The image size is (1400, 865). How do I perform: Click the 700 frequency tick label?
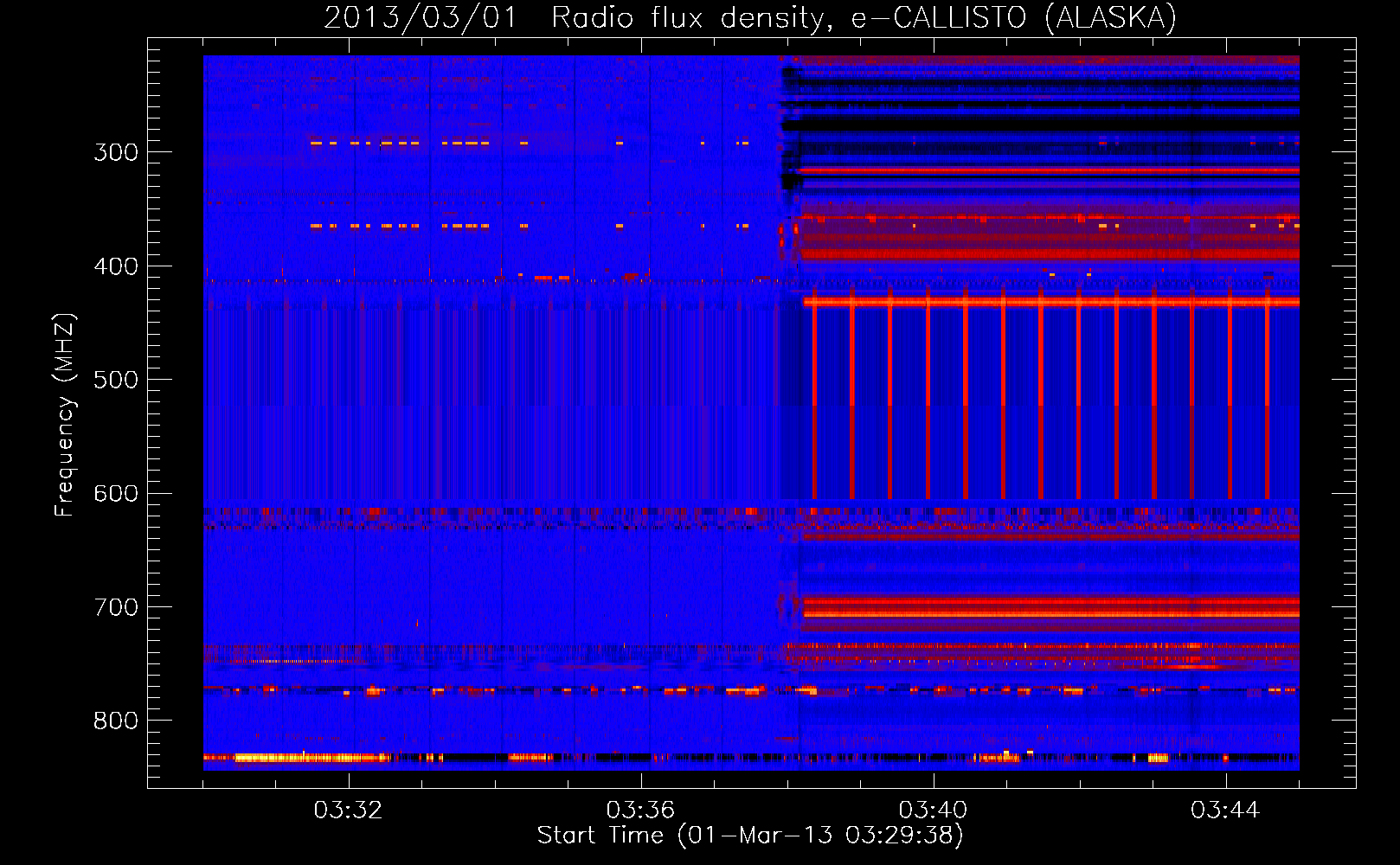tap(116, 607)
